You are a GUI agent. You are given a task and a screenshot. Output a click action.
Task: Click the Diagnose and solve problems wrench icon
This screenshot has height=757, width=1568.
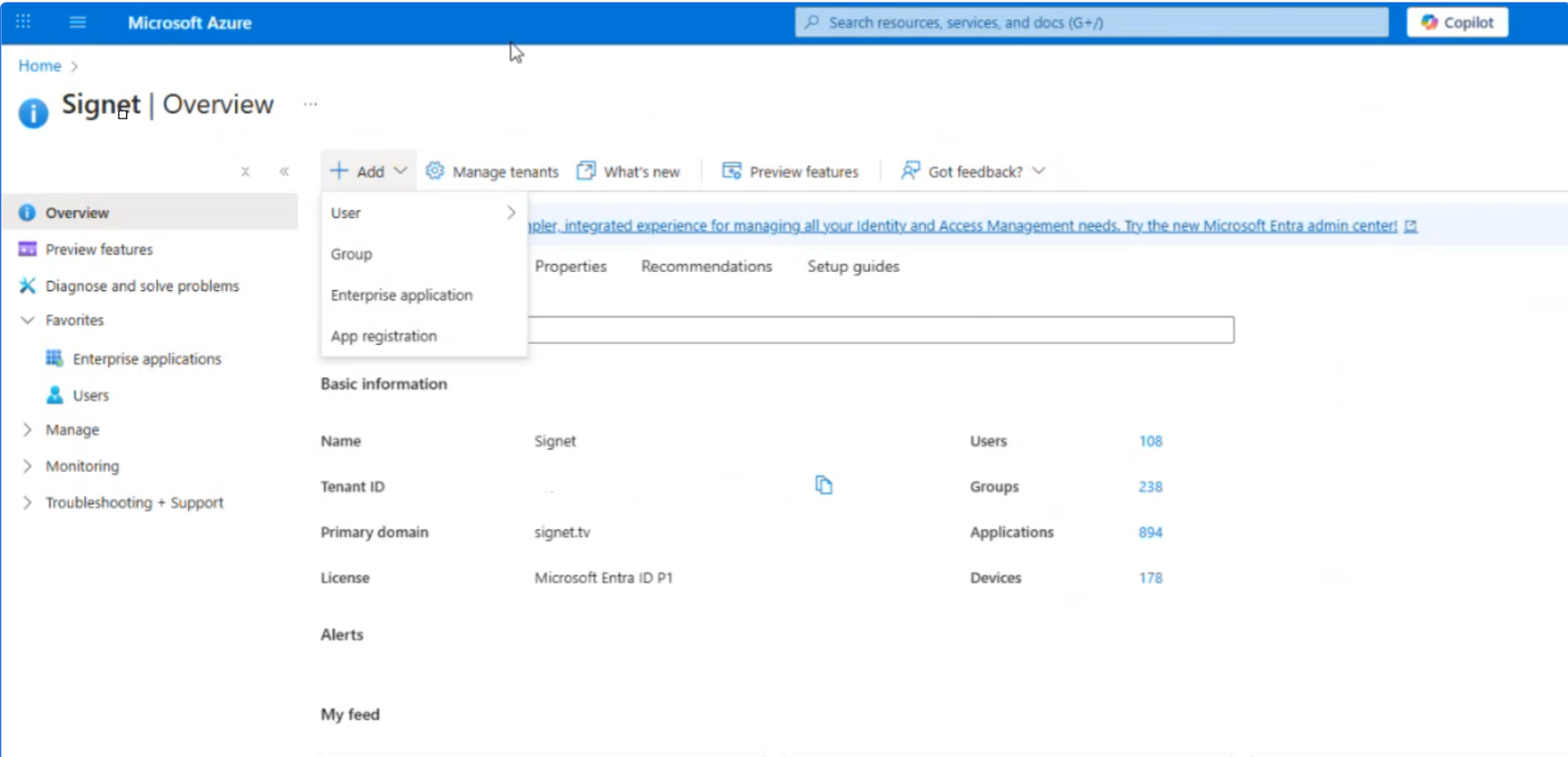point(27,286)
